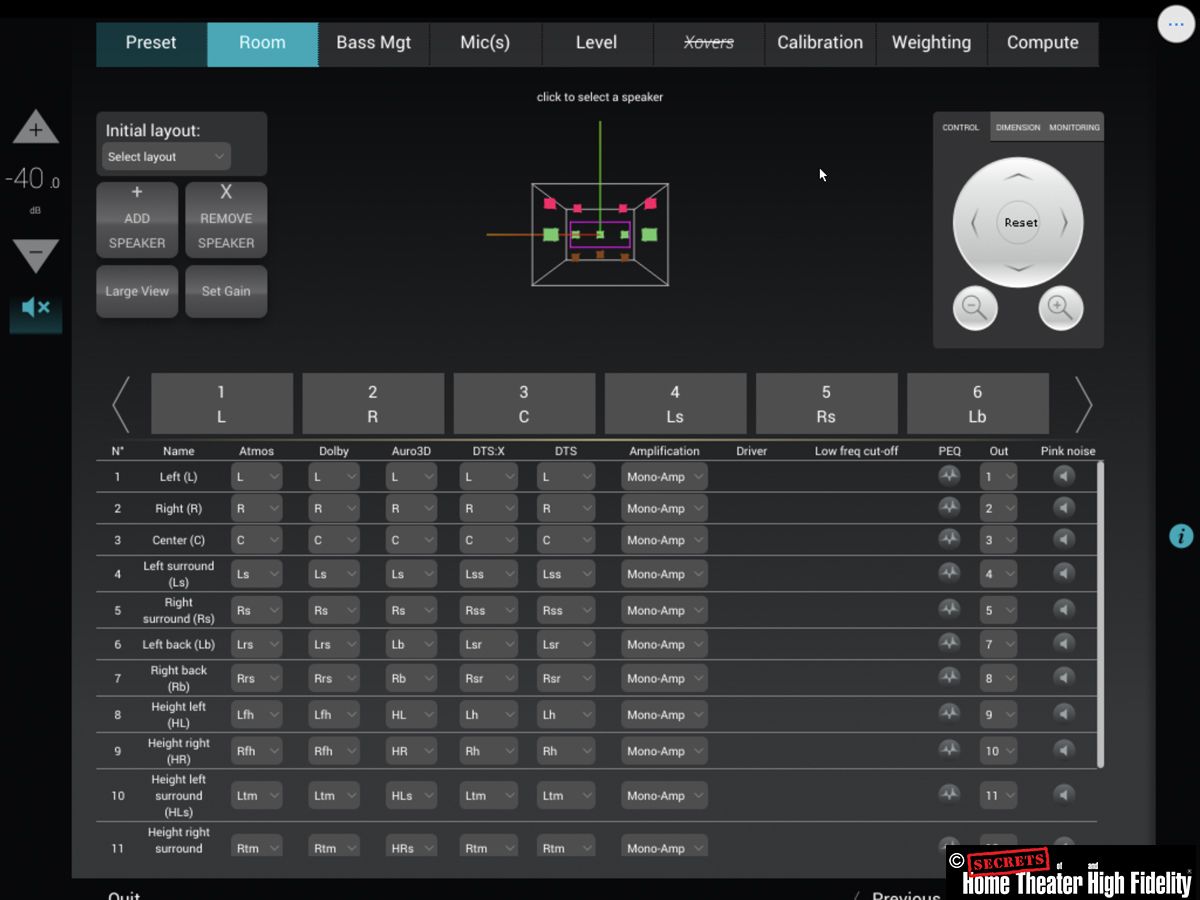Click the zoom in magnifier button
1200x900 pixels.
coord(1060,309)
